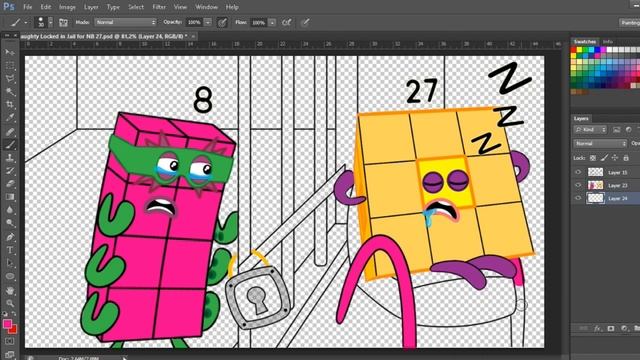Select the Move tool
Viewport: 640px width, 360px height.
pos(10,52)
